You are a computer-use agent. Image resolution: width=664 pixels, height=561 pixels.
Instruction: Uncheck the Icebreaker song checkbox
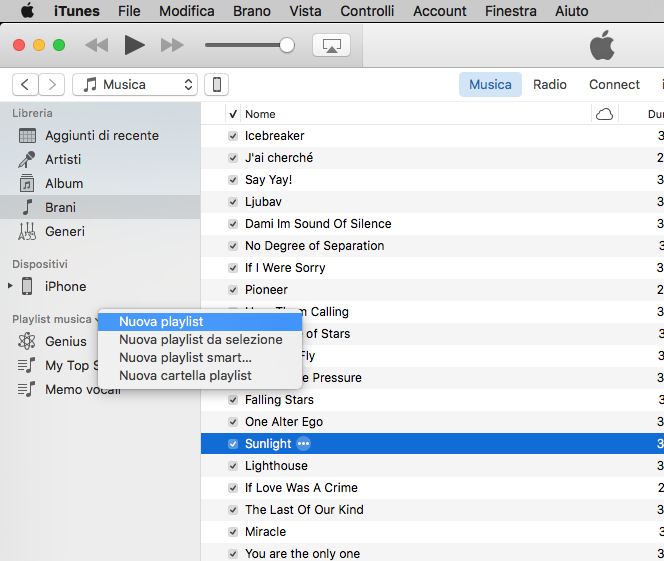point(233,136)
